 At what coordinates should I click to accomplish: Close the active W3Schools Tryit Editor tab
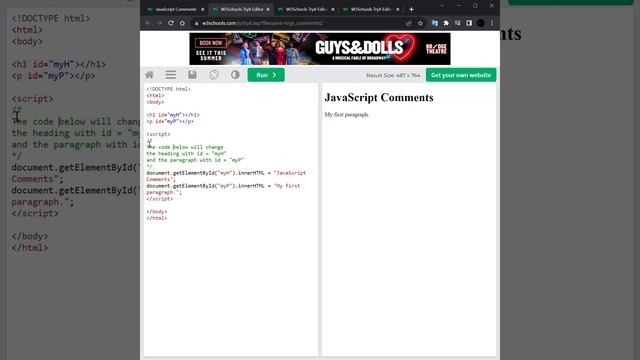tap(268, 9)
